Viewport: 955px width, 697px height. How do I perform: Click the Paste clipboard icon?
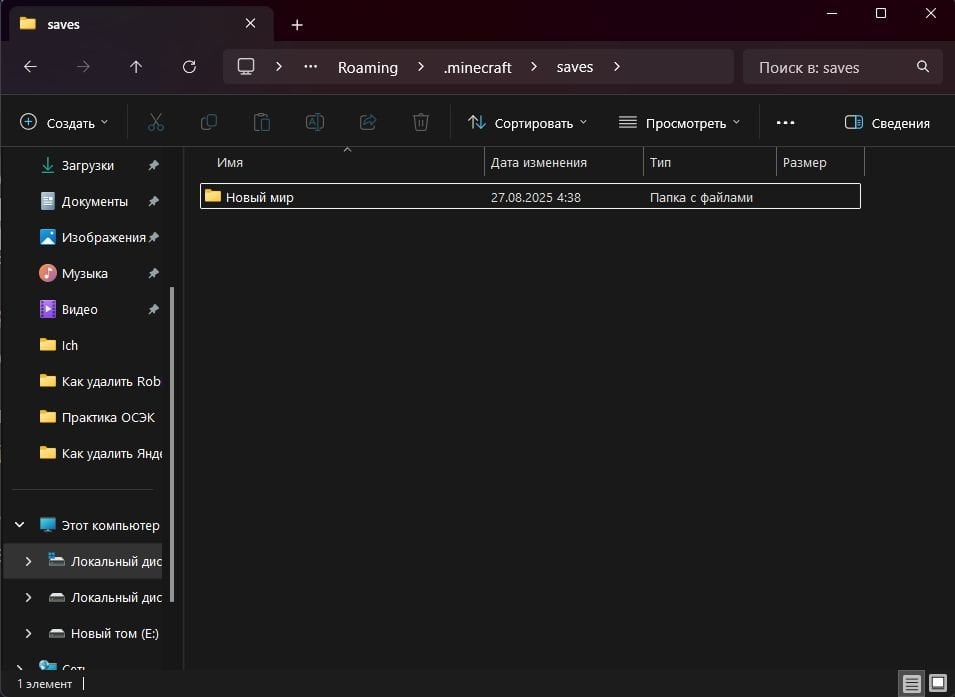tap(261, 123)
